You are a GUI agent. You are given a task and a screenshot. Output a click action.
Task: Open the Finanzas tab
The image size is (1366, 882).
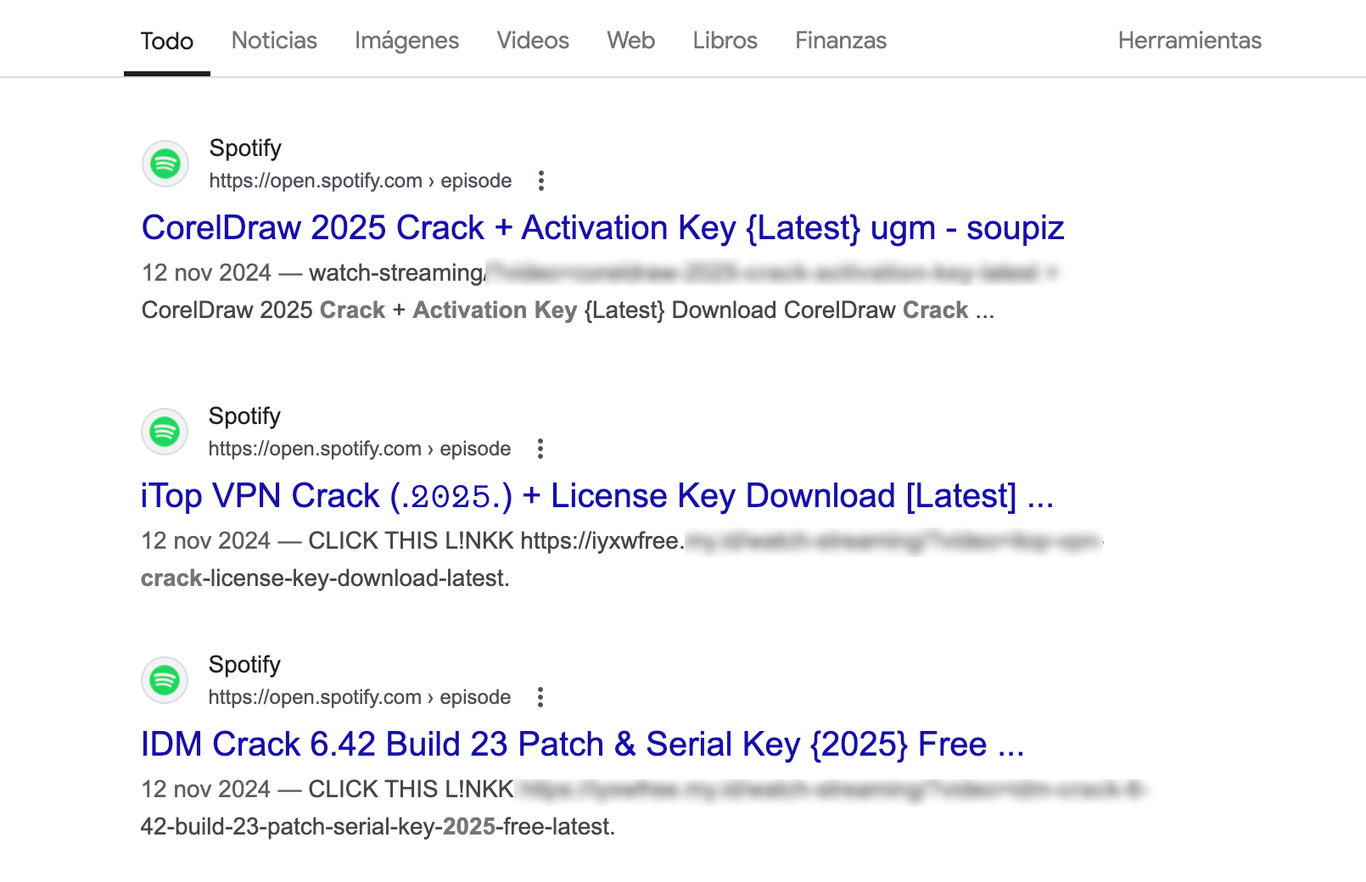pos(841,41)
